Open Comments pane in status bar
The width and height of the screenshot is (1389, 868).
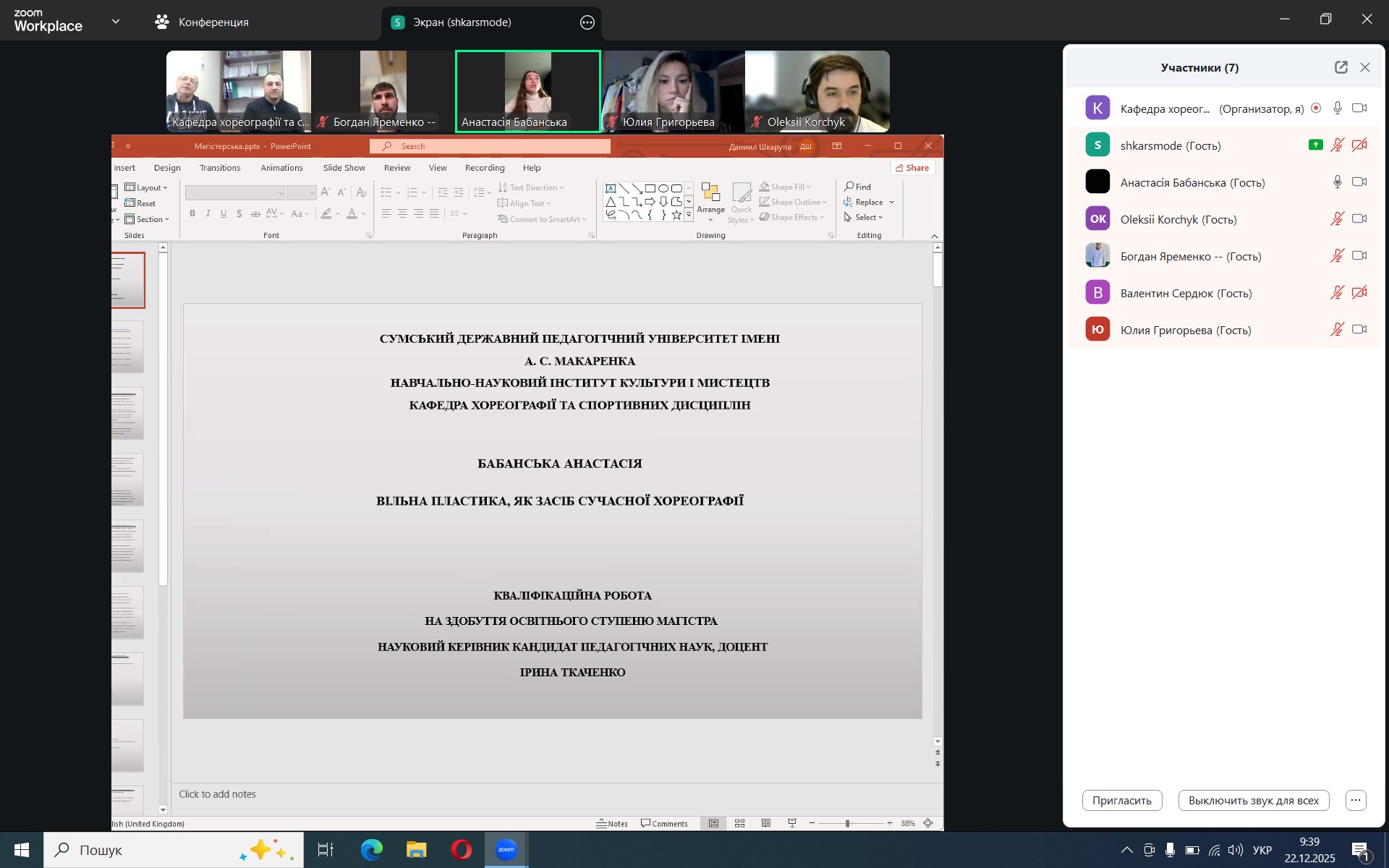coord(664,823)
